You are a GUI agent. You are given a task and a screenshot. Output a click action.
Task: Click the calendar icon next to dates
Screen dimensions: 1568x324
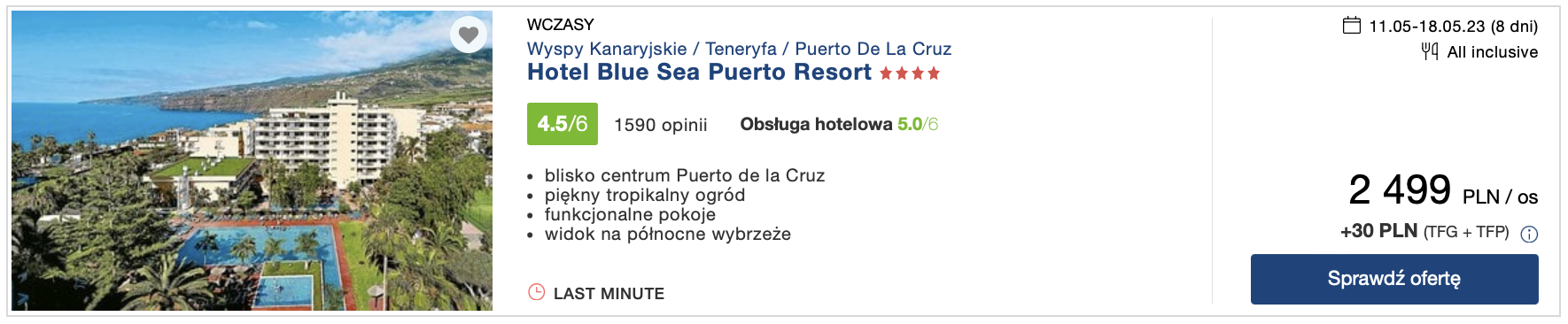1351,25
